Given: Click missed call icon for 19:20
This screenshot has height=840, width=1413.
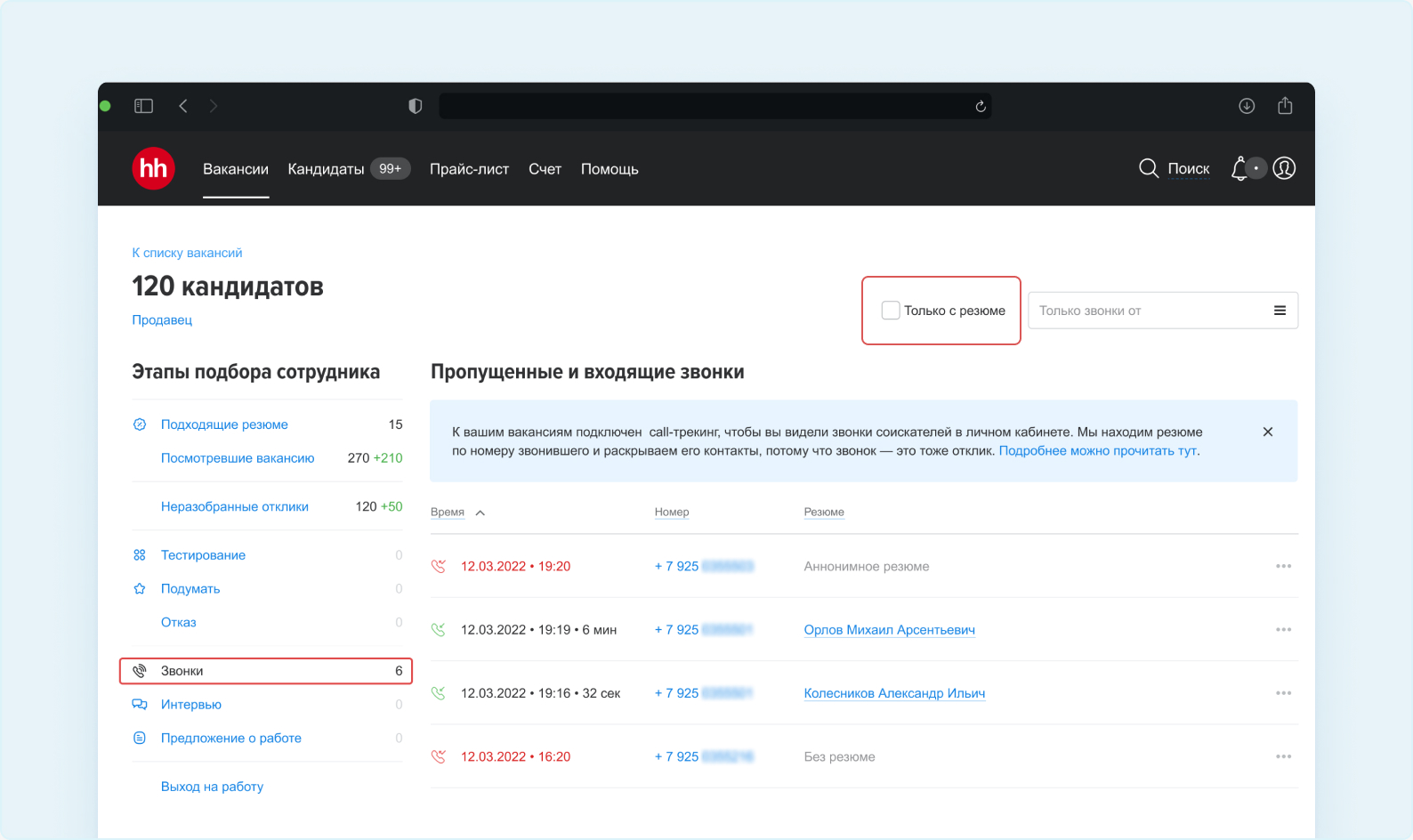Looking at the screenshot, I should tap(438, 566).
